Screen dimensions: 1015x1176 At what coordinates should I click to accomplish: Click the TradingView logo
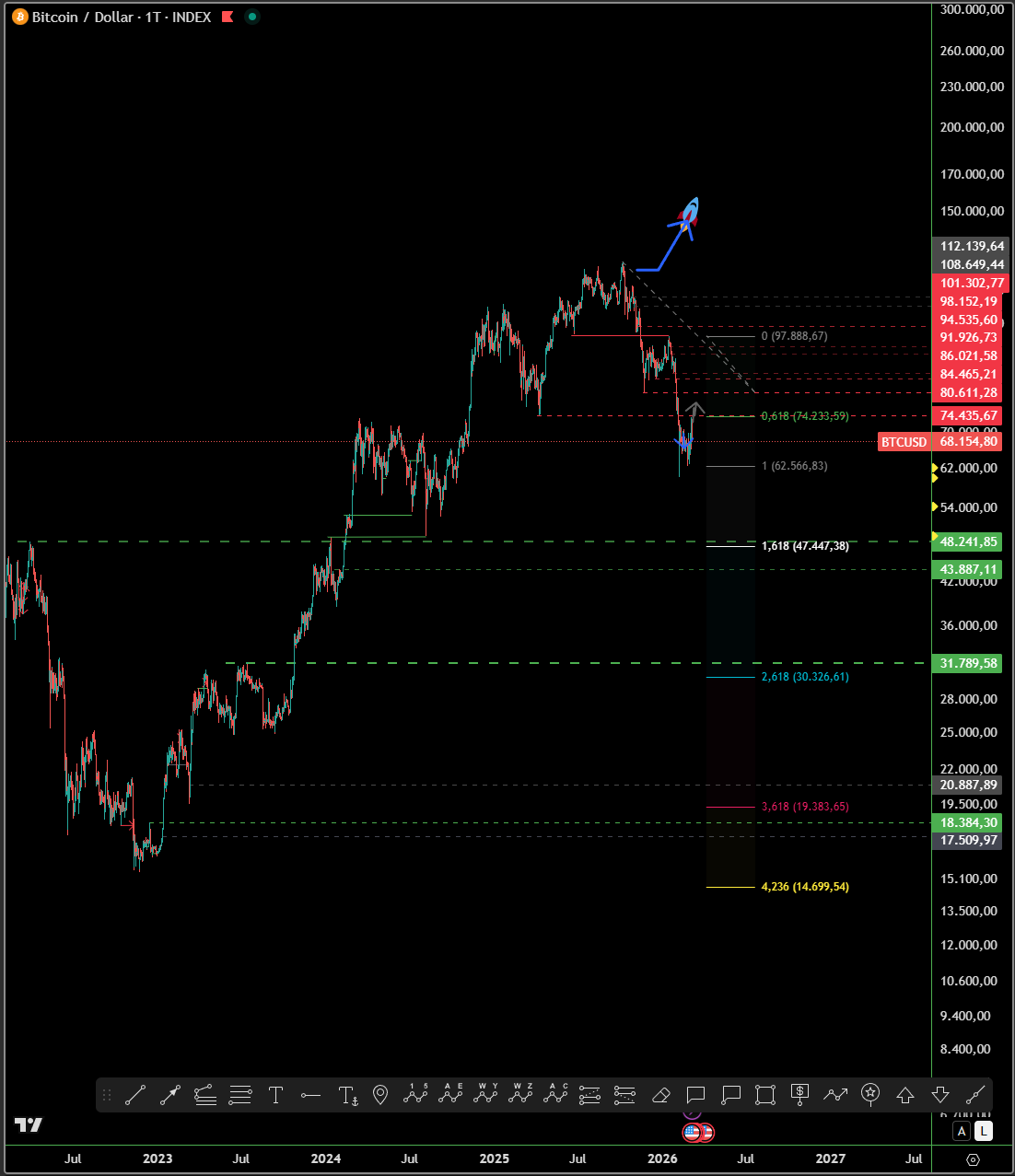(x=29, y=1124)
